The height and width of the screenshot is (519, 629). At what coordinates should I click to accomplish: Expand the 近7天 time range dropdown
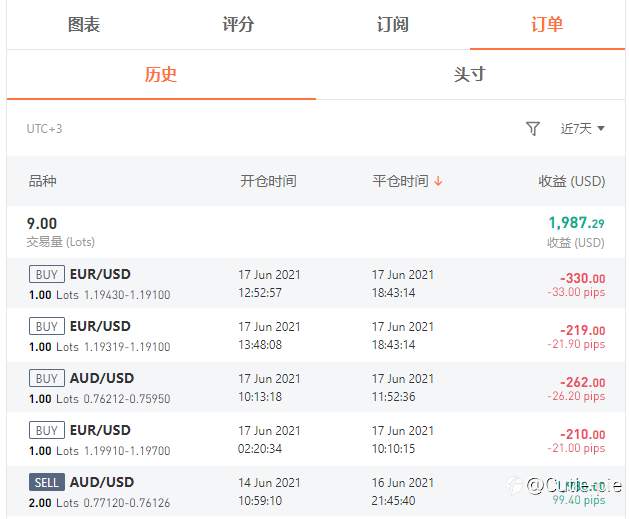point(582,129)
